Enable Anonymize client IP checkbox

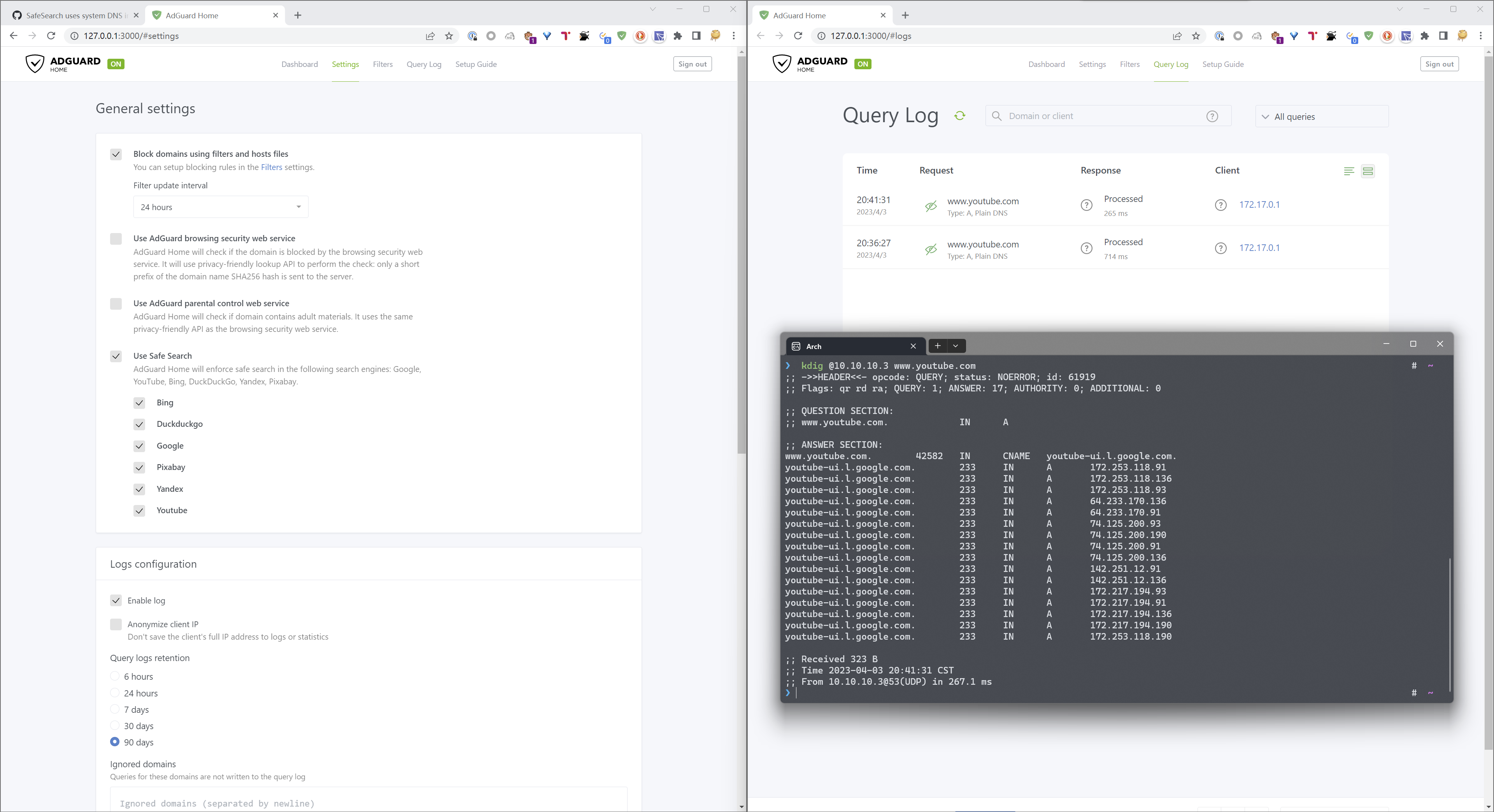[116, 624]
